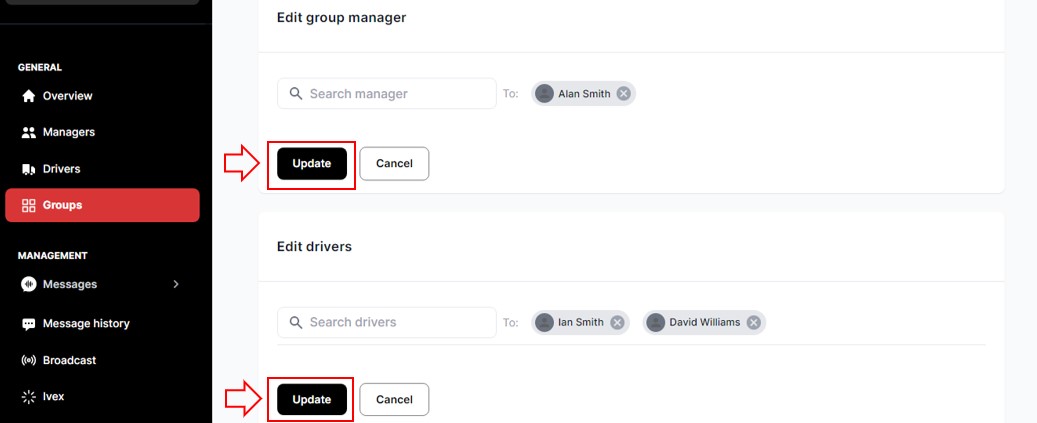Click the Broadcast signal icon
This screenshot has width=1037, height=423.
click(29, 360)
